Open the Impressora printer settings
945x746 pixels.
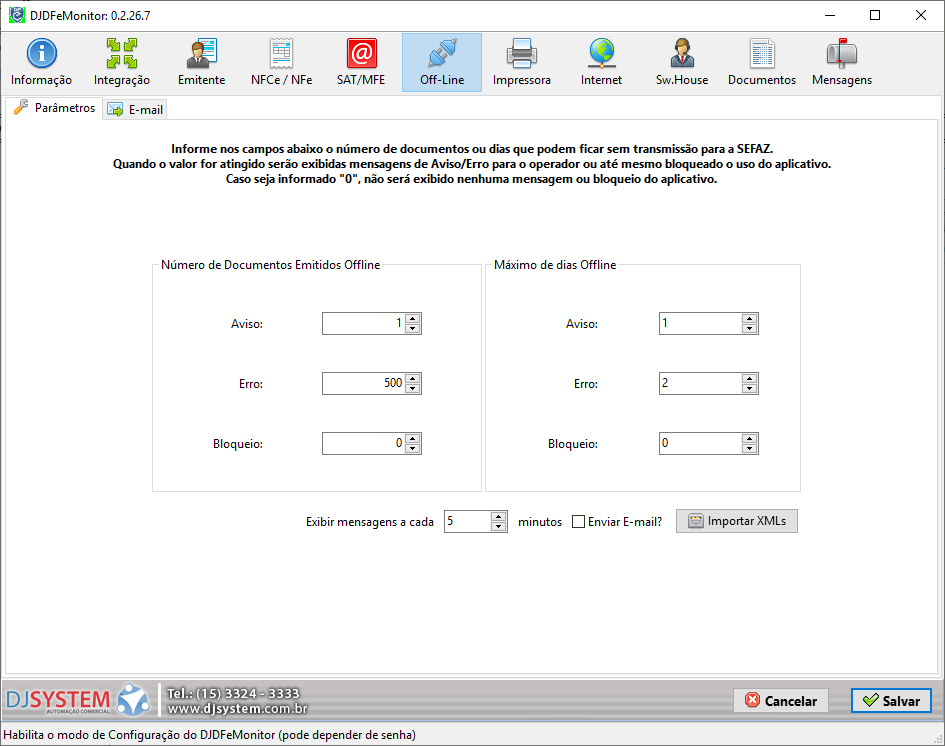point(521,63)
